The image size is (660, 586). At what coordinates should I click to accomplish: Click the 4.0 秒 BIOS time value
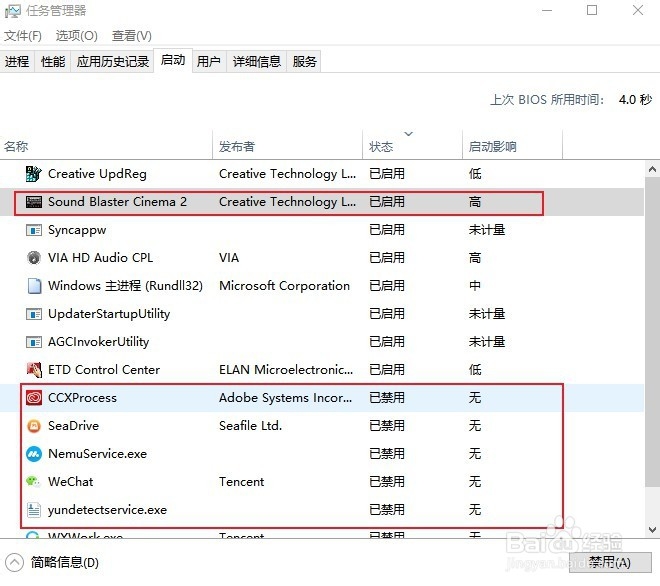click(x=635, y=100)
